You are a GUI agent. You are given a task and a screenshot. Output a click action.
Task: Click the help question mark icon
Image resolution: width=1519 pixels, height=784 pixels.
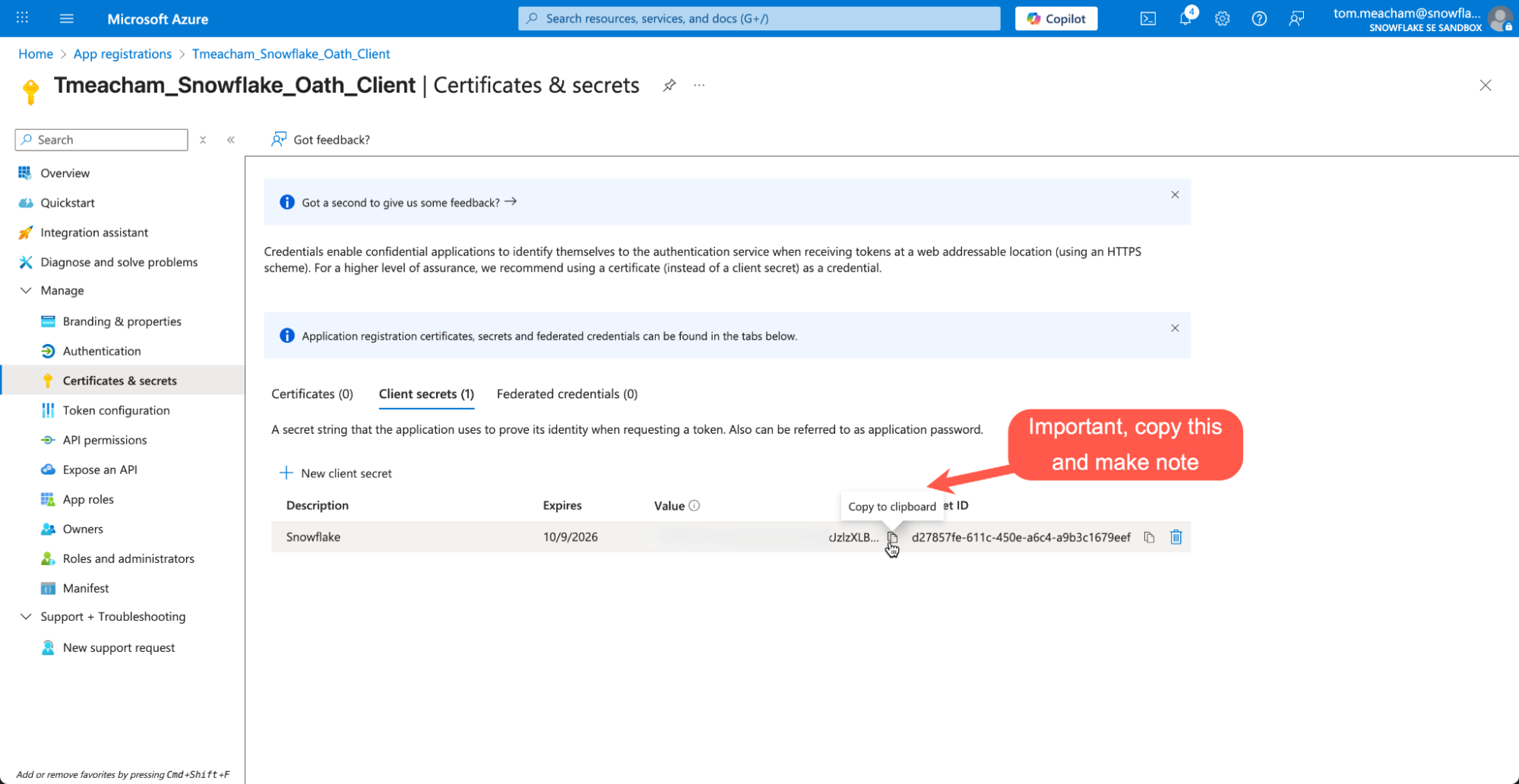1259,19
